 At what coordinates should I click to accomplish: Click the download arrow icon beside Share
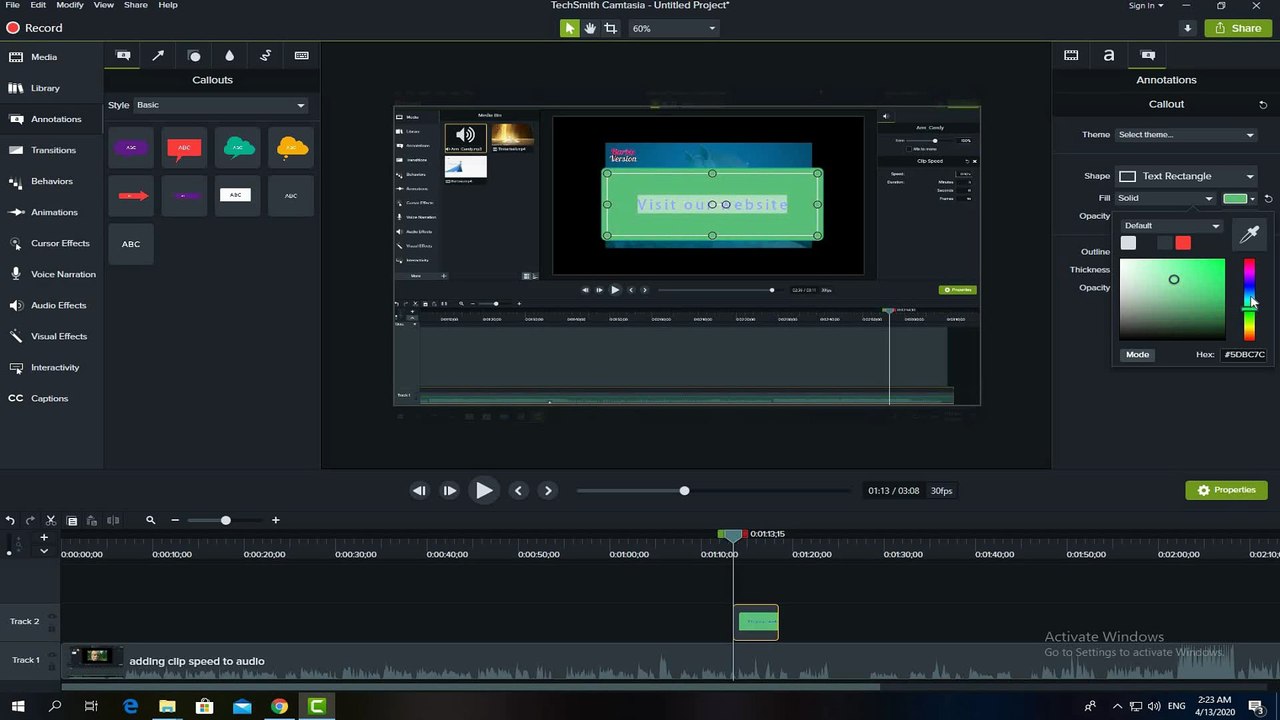coord(1187,28)
